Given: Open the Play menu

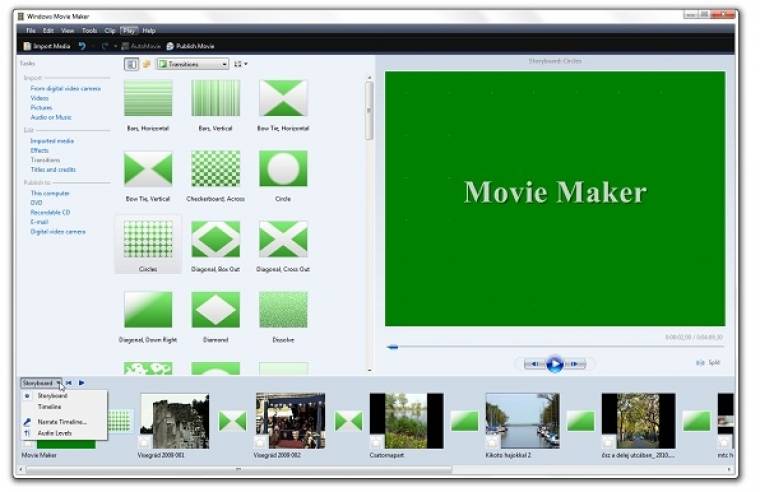Looking at the screenshot, I should (129, 31).
